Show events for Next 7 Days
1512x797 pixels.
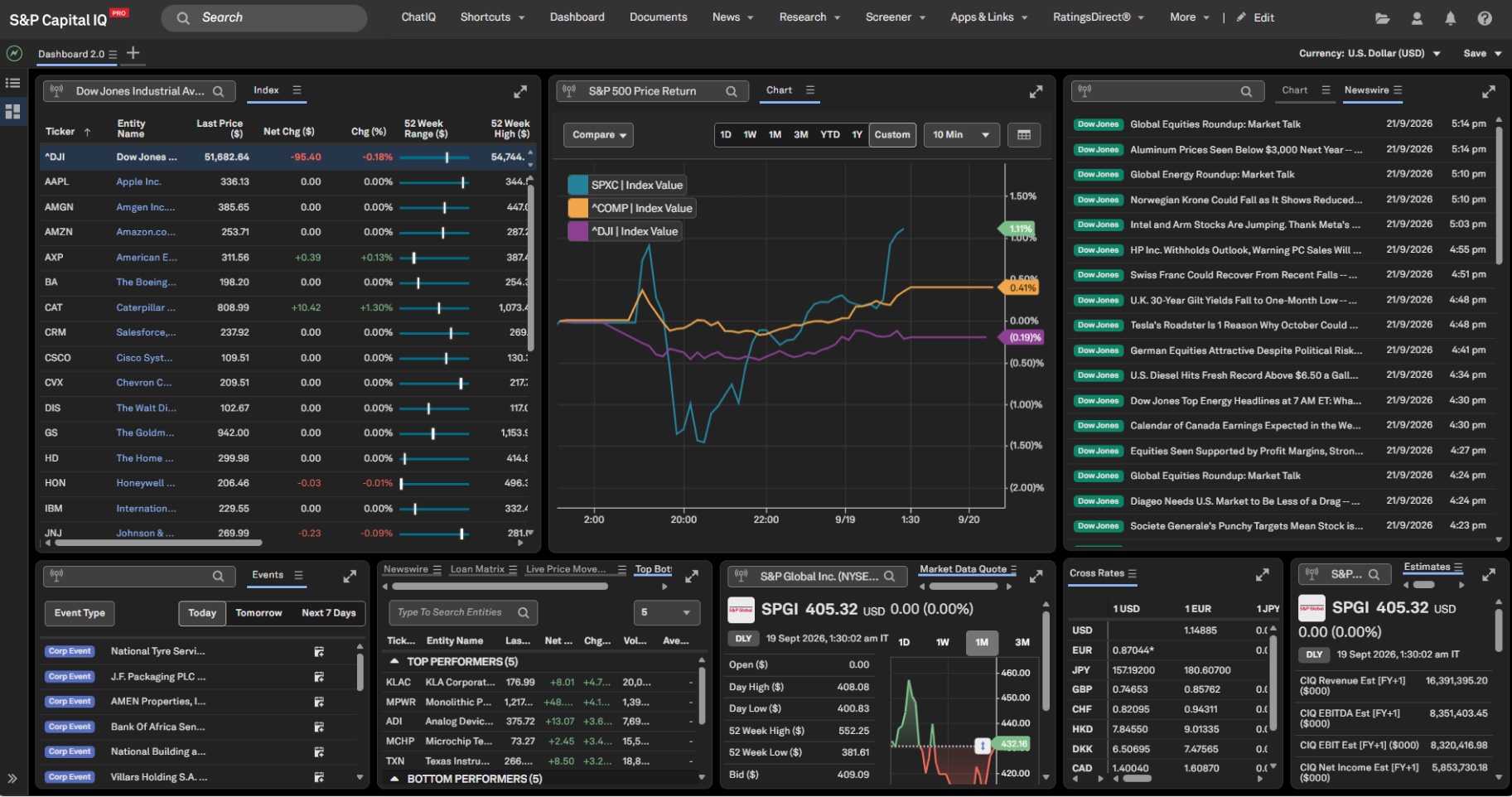[x=329, y=613]
